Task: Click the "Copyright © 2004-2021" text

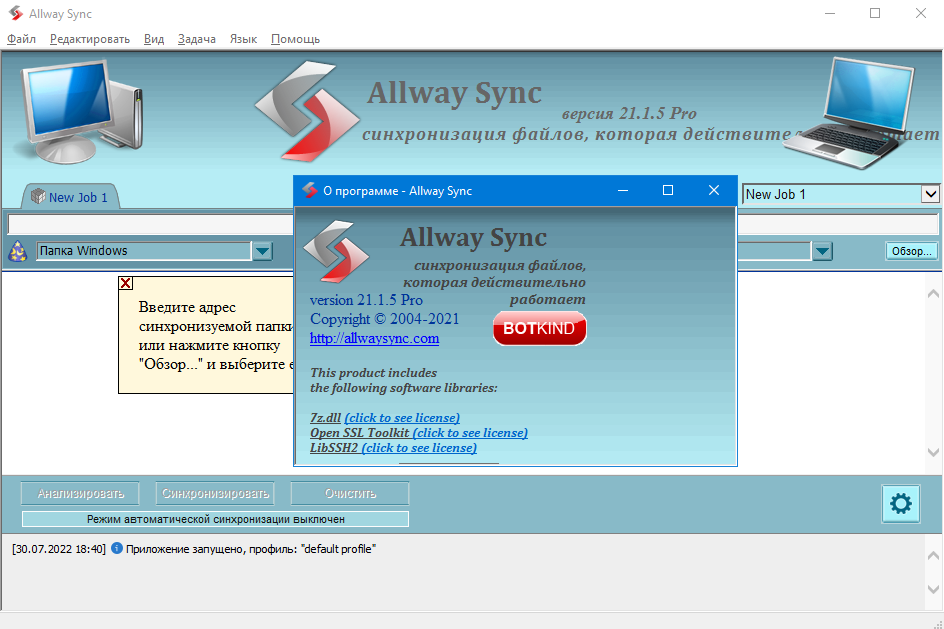Action: [x=384, y=319]
